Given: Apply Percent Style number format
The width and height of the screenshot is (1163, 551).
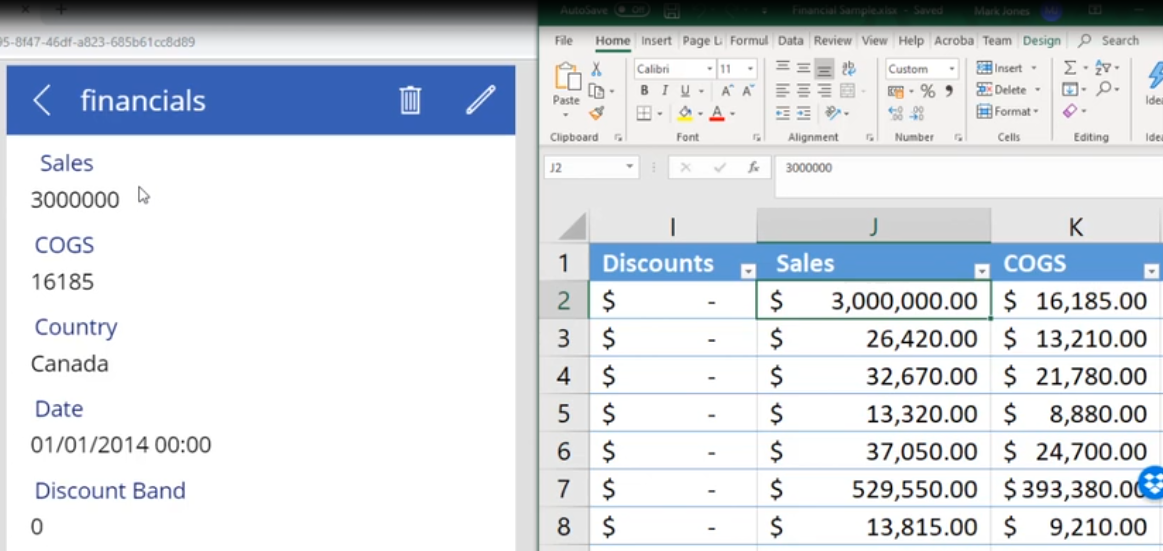Looking at the screenshot, I should coord(928,90).
